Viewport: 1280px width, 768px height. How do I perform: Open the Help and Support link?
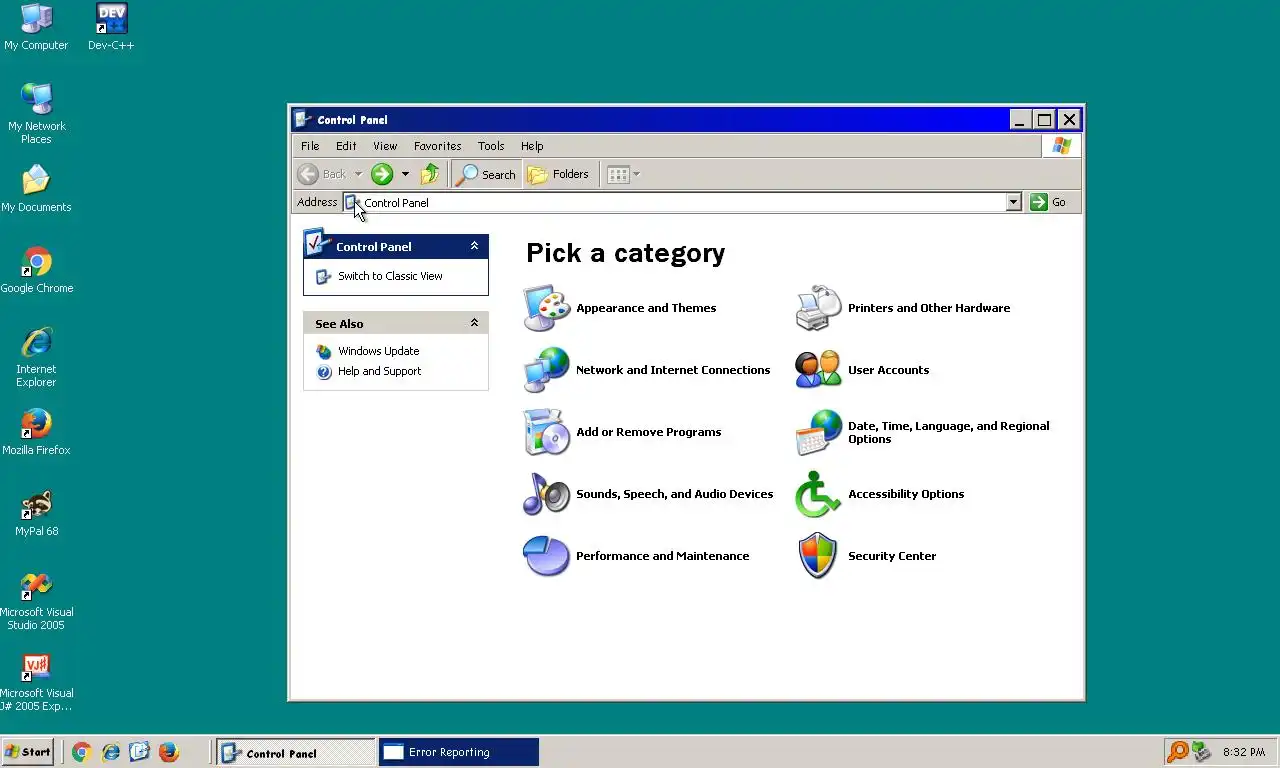pyautogui.click(x=380, y=371)
